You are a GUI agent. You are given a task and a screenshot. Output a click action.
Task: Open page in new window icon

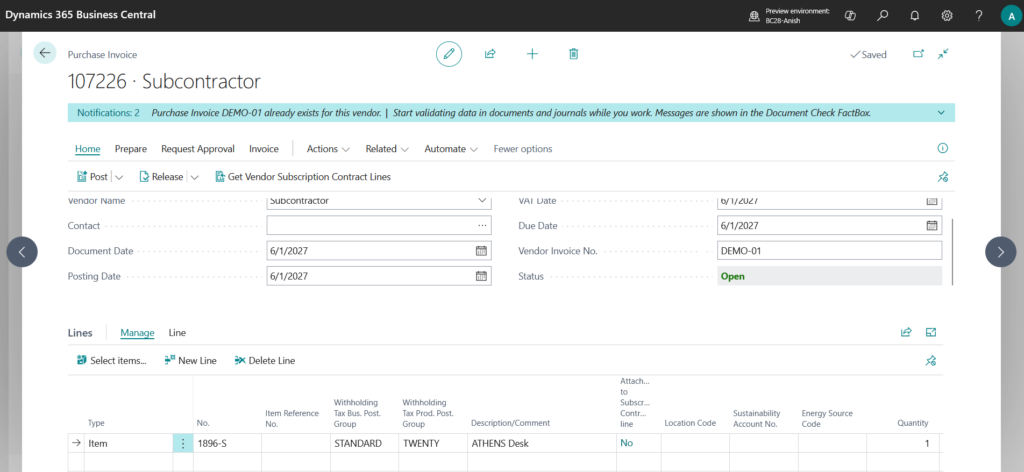click(x=918, y=54)
